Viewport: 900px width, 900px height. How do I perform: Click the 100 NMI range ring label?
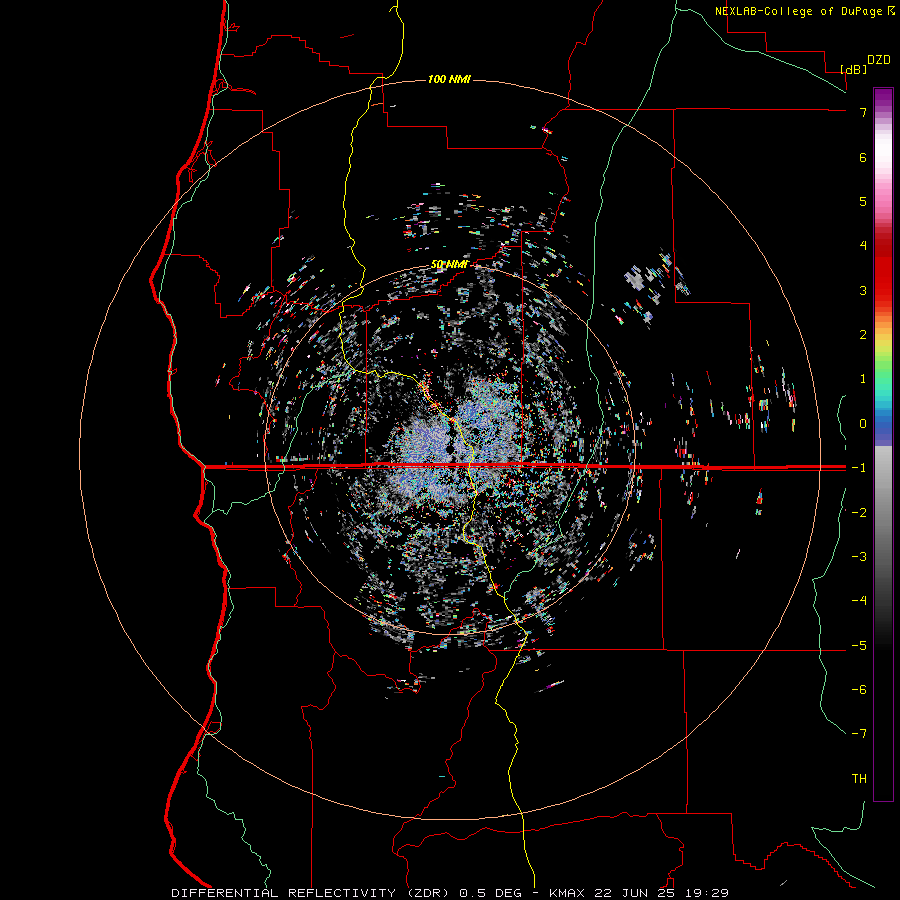click(x=449, y=79)
